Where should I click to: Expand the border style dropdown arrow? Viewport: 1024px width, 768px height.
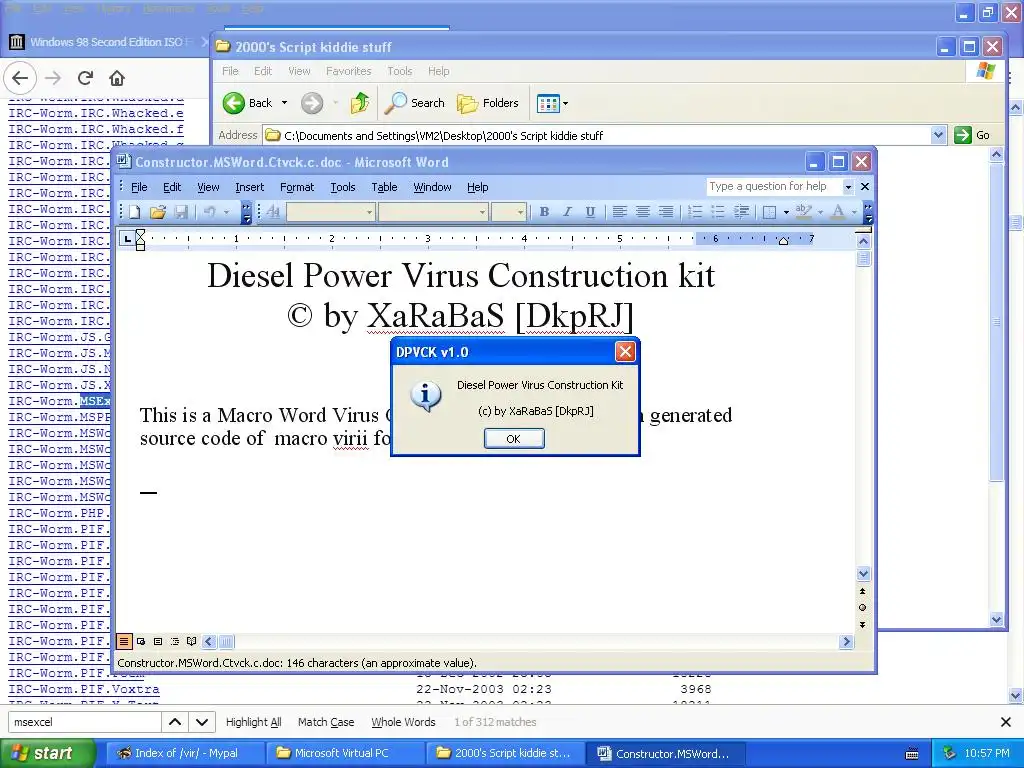[786, 212]
